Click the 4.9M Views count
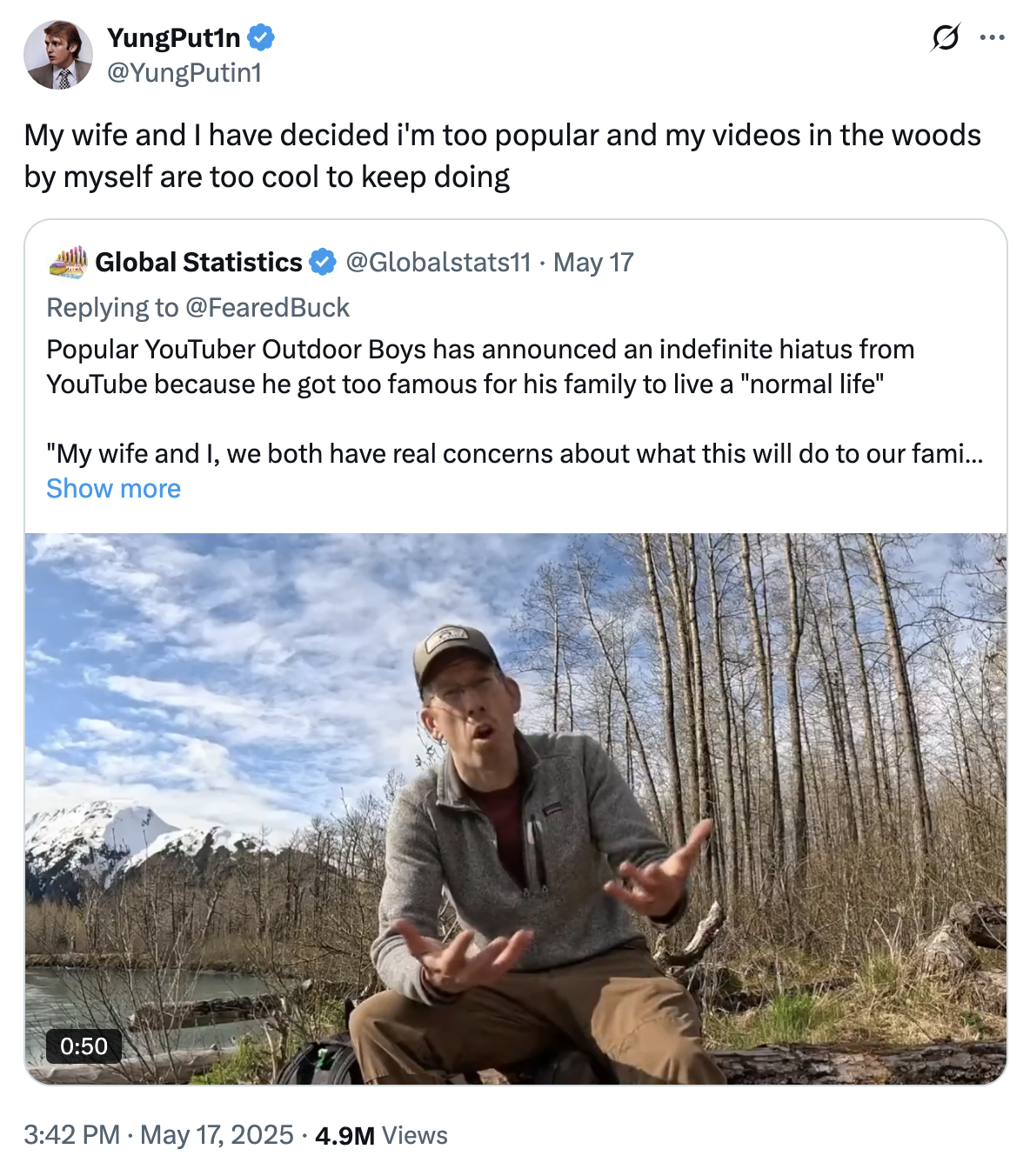Viewport: 1030px width, 1176px height. click(381, 1135)
